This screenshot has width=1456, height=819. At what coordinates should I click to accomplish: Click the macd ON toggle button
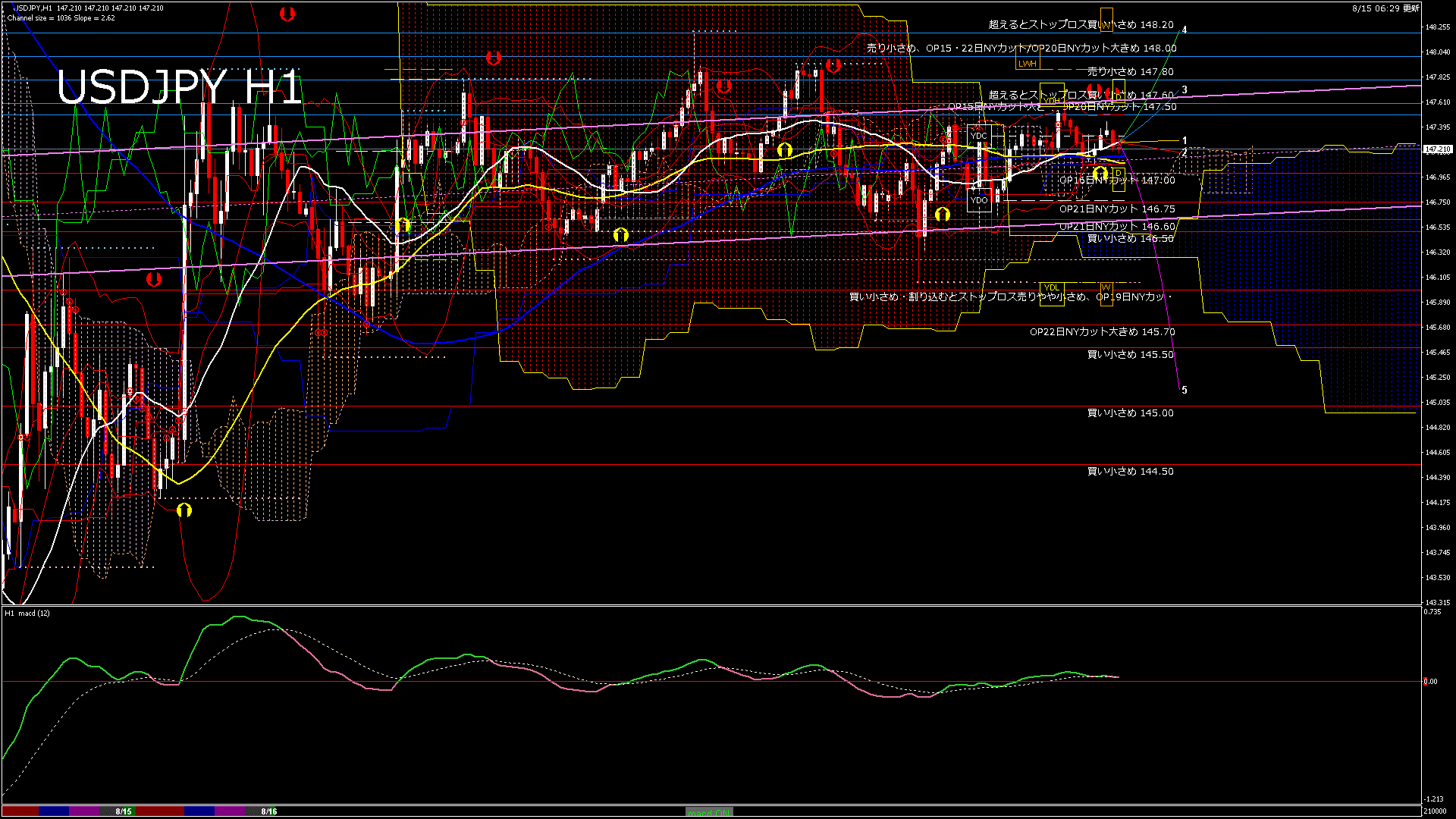click(709, 812)
